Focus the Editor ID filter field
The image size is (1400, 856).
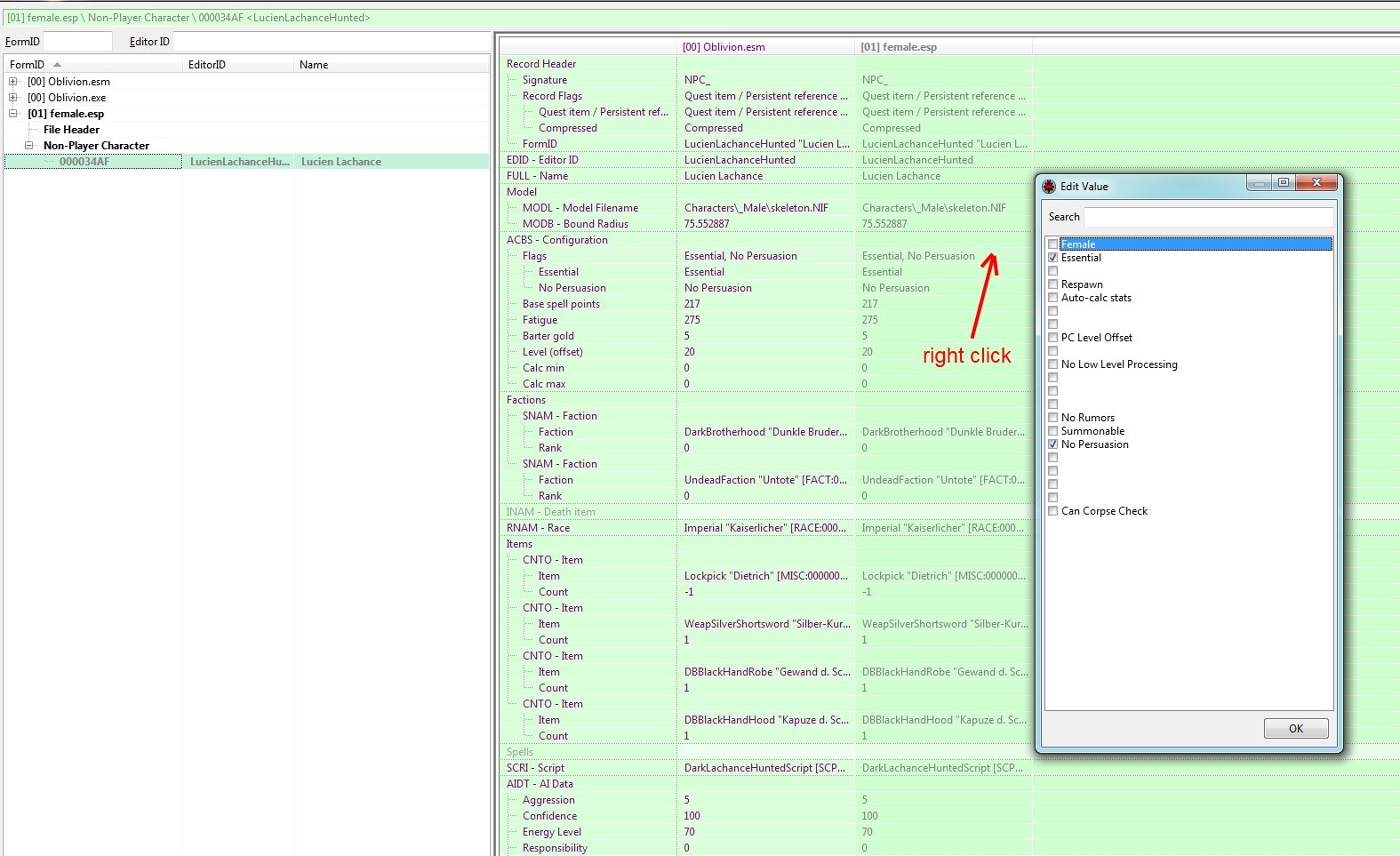tap(331, 41)
